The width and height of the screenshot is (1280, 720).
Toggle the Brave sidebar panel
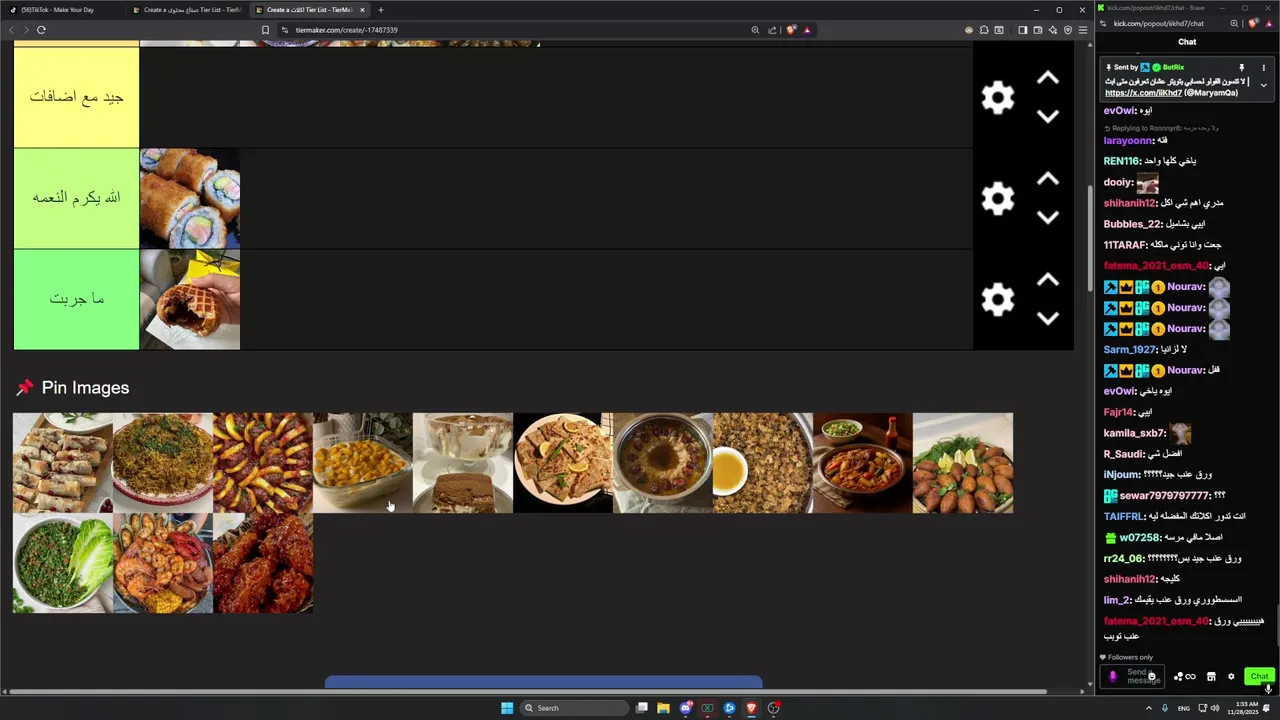(1022, 30)
